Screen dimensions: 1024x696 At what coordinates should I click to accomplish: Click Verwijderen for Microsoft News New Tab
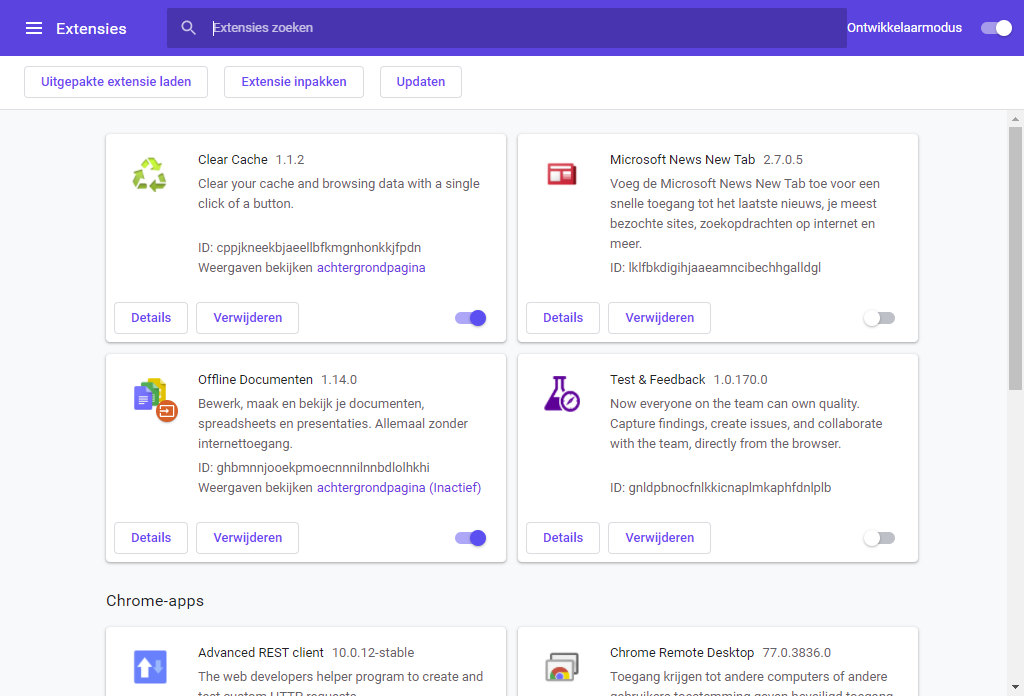[x=660, y=318]
